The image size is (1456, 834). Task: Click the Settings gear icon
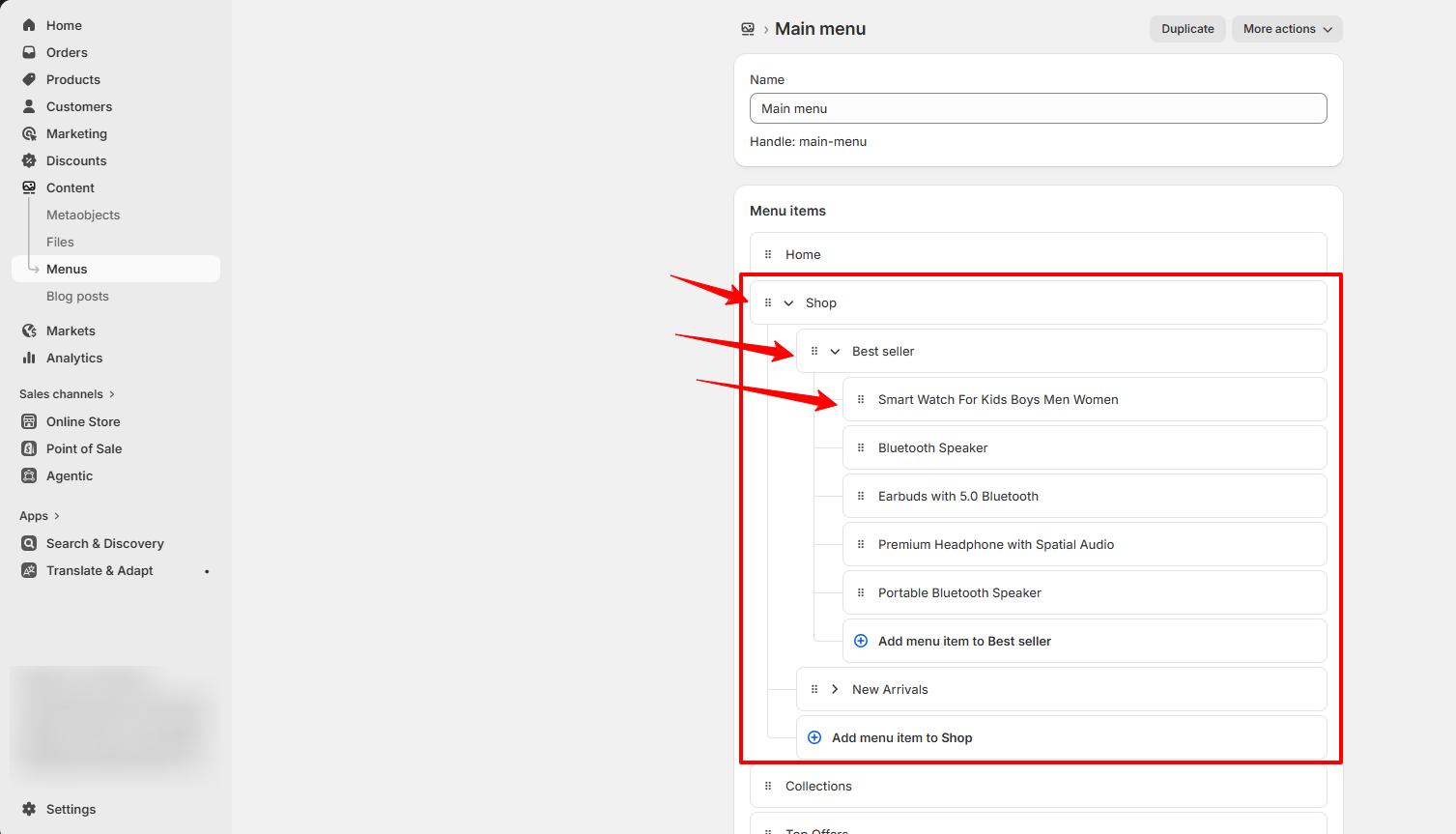pos(29,809)
